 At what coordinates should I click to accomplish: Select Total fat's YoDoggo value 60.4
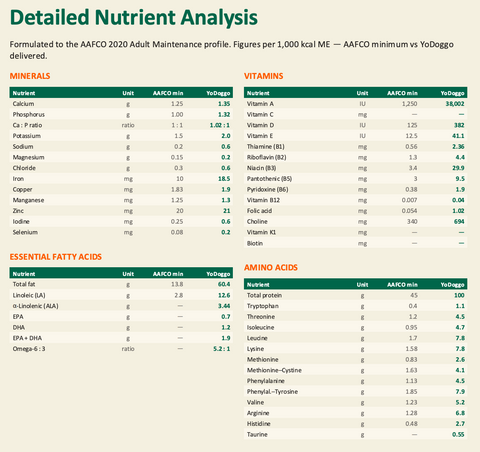pyautogui.click(x=224, y=284)
